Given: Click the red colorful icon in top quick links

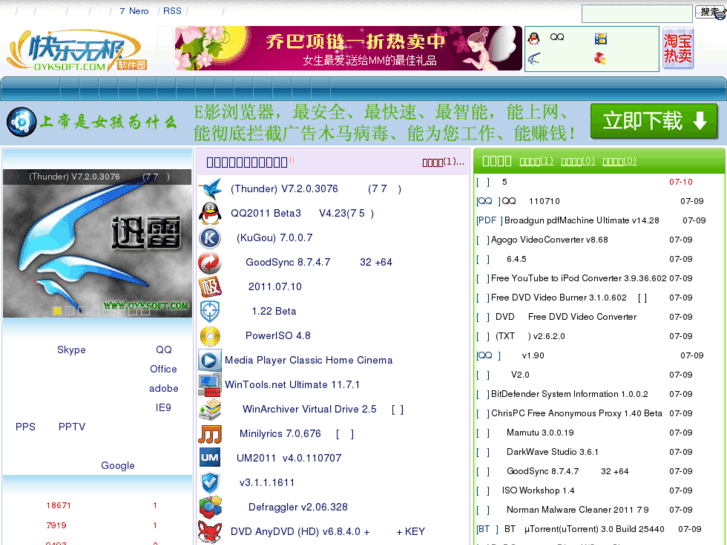Looking at the screenshot, I should pyautogui.click(x=600, y=58).
